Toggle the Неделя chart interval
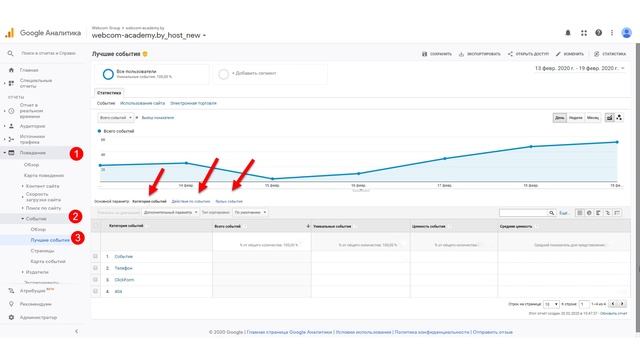 (x=576, y=118)
